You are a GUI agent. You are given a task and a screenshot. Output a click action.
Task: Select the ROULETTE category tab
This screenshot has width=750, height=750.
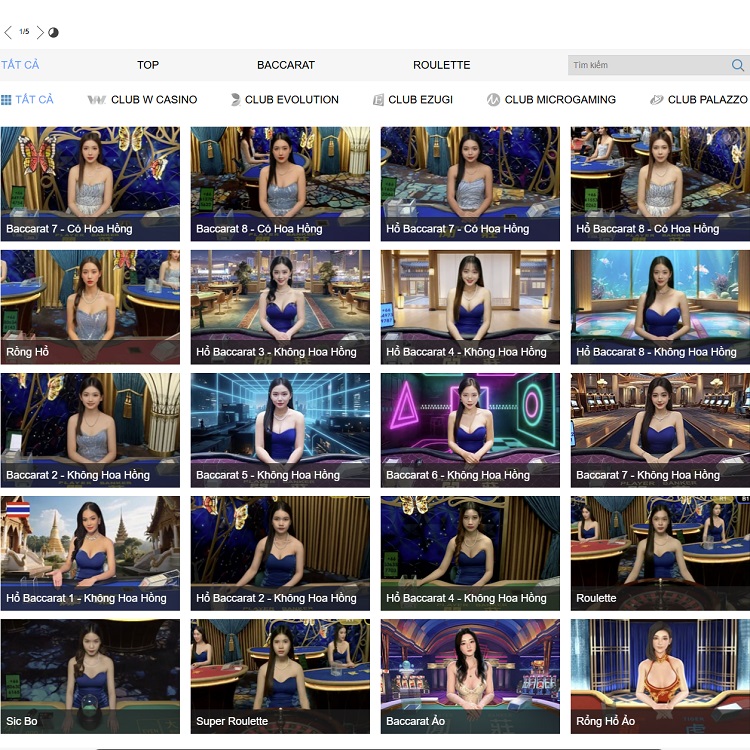pos(441,65)
